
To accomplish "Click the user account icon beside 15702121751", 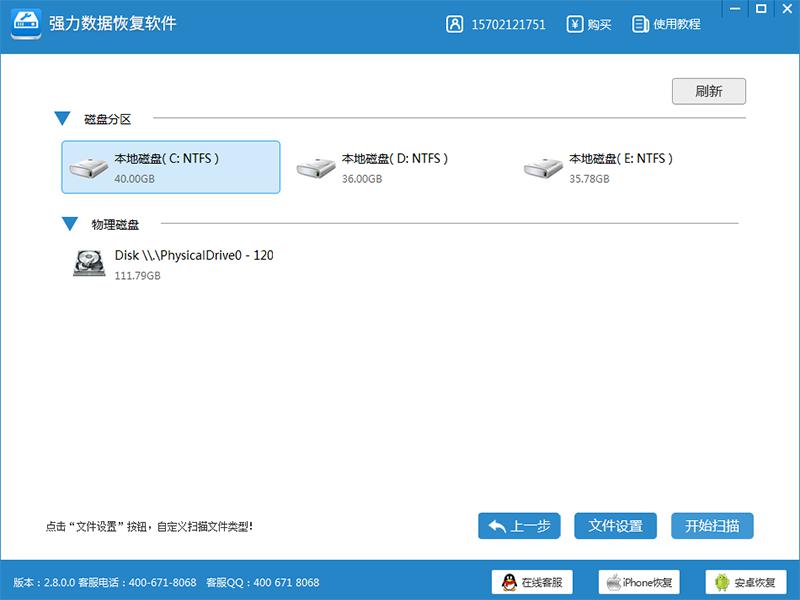I will tap(455, 24).
